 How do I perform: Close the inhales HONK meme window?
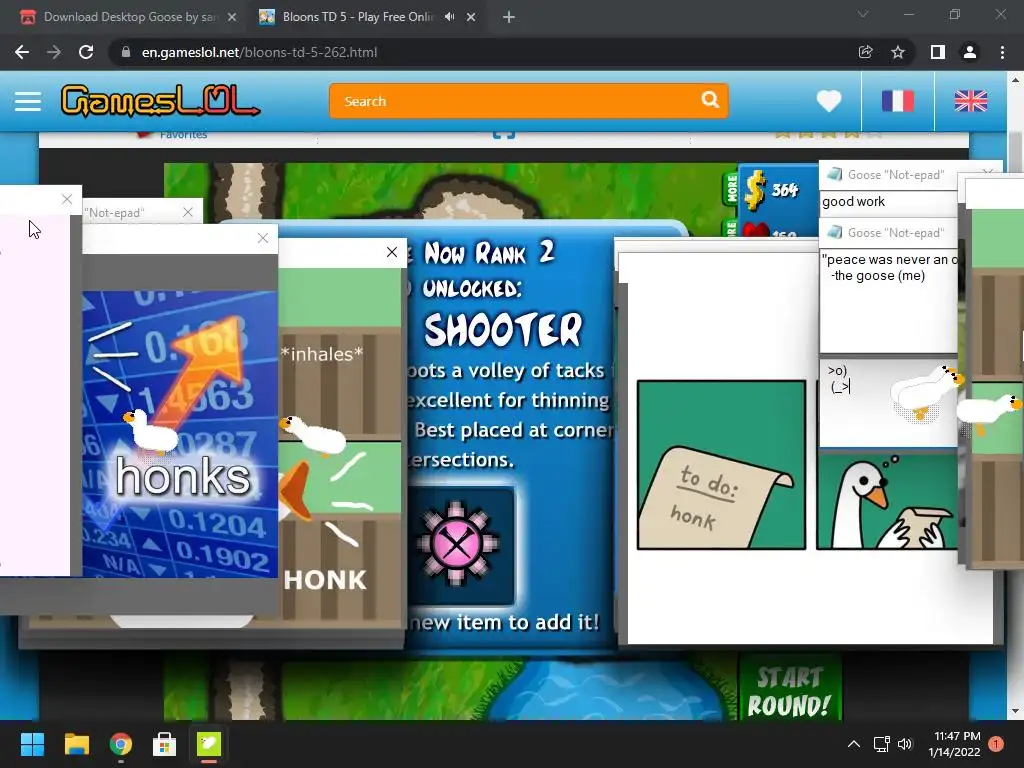(x=392, y=252)
